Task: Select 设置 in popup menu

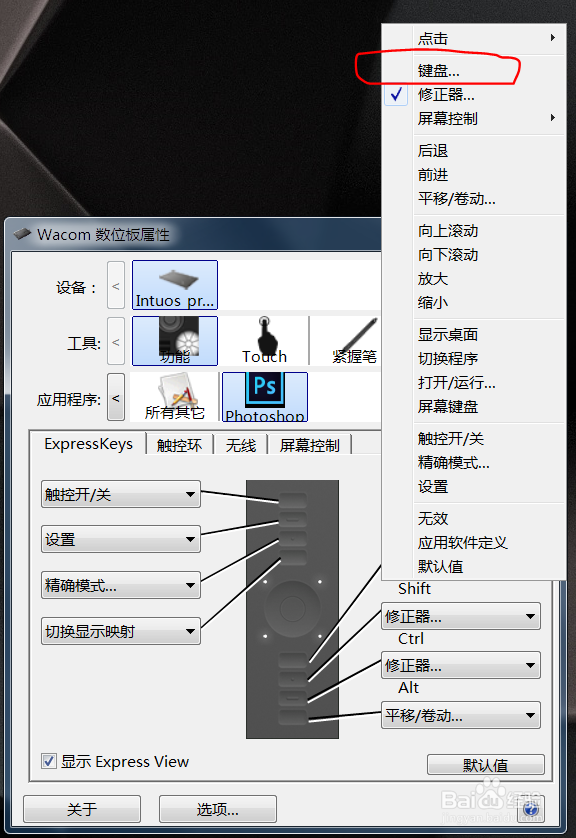Action: click(474, 486)
